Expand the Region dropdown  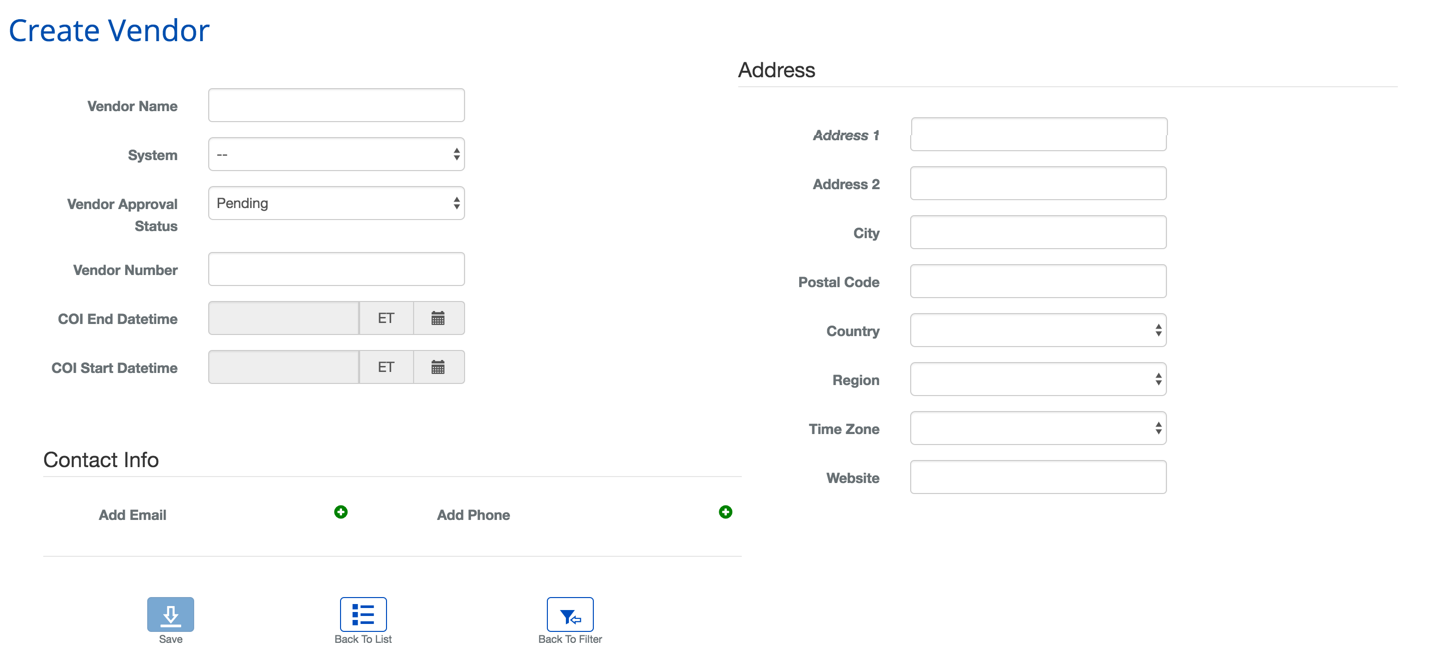pos(1038,379)
